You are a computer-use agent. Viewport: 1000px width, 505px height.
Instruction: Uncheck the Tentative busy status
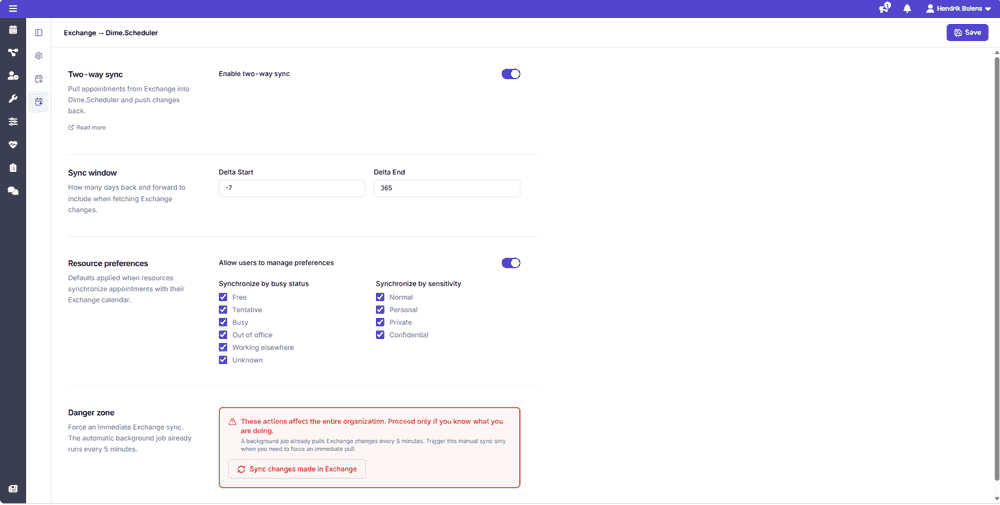pos(223,310)
